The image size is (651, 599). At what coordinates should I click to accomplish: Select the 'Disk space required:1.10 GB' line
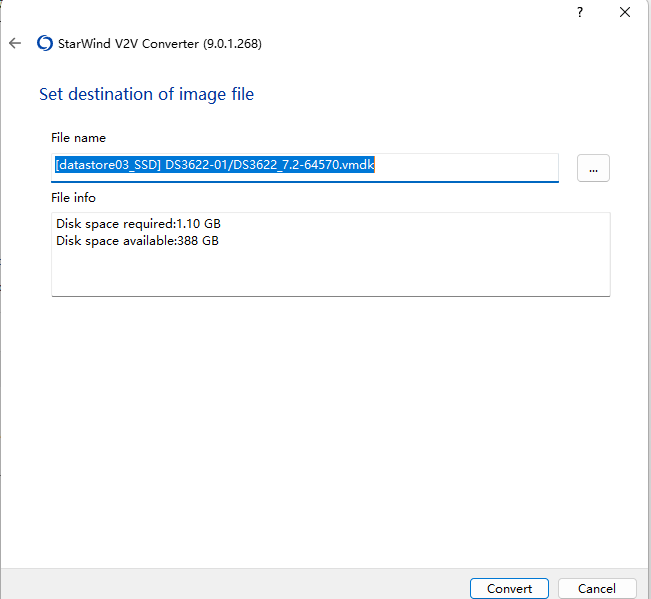coord(138,224)
